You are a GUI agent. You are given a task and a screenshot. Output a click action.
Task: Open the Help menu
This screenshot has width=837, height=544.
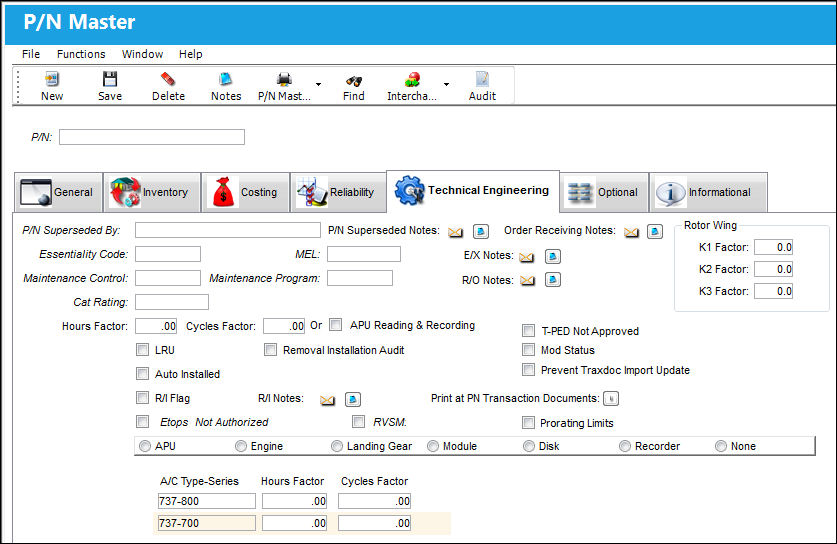pyautogui.click(x=191, y=54)
